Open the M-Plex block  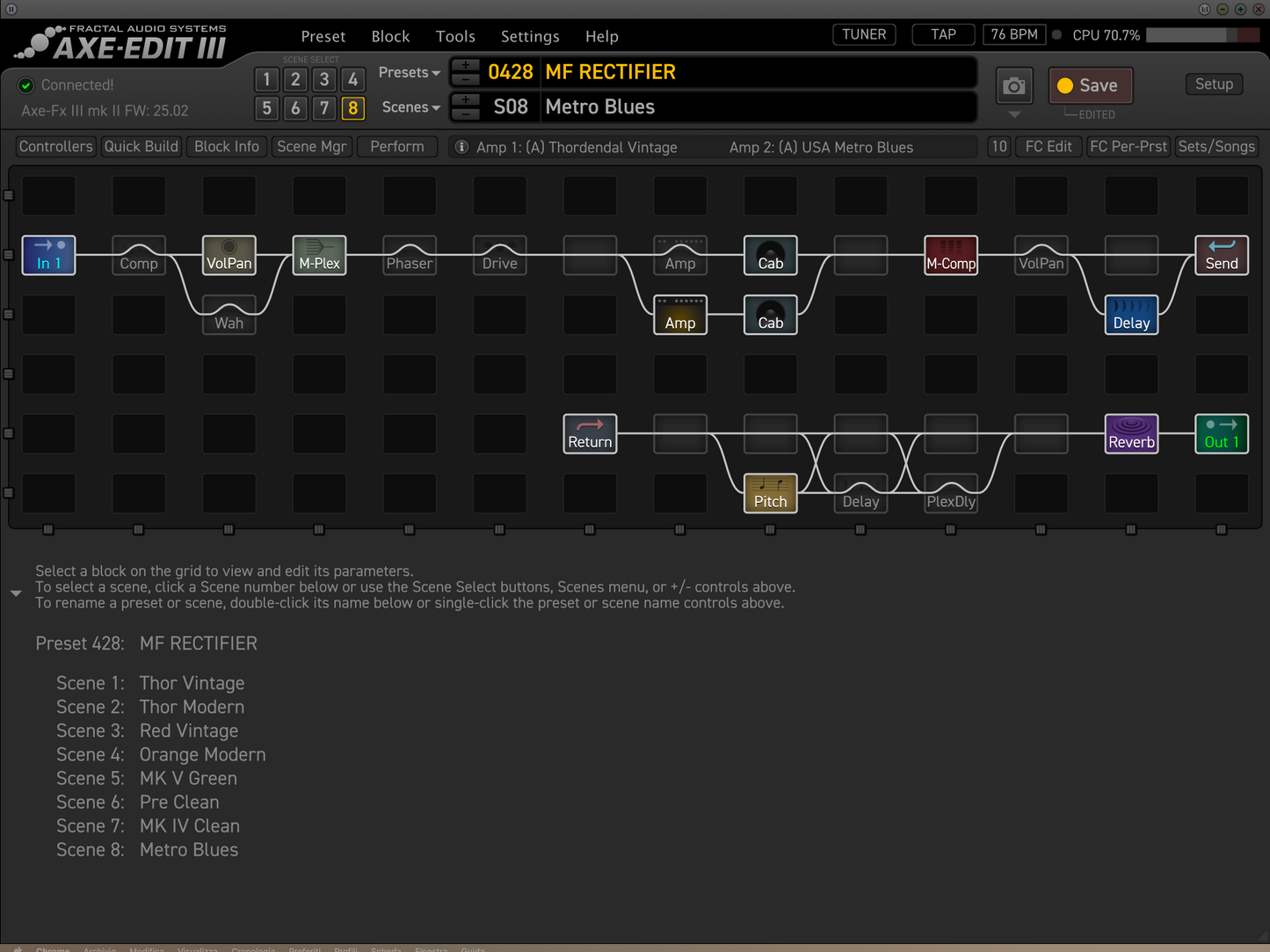point(320,255)
